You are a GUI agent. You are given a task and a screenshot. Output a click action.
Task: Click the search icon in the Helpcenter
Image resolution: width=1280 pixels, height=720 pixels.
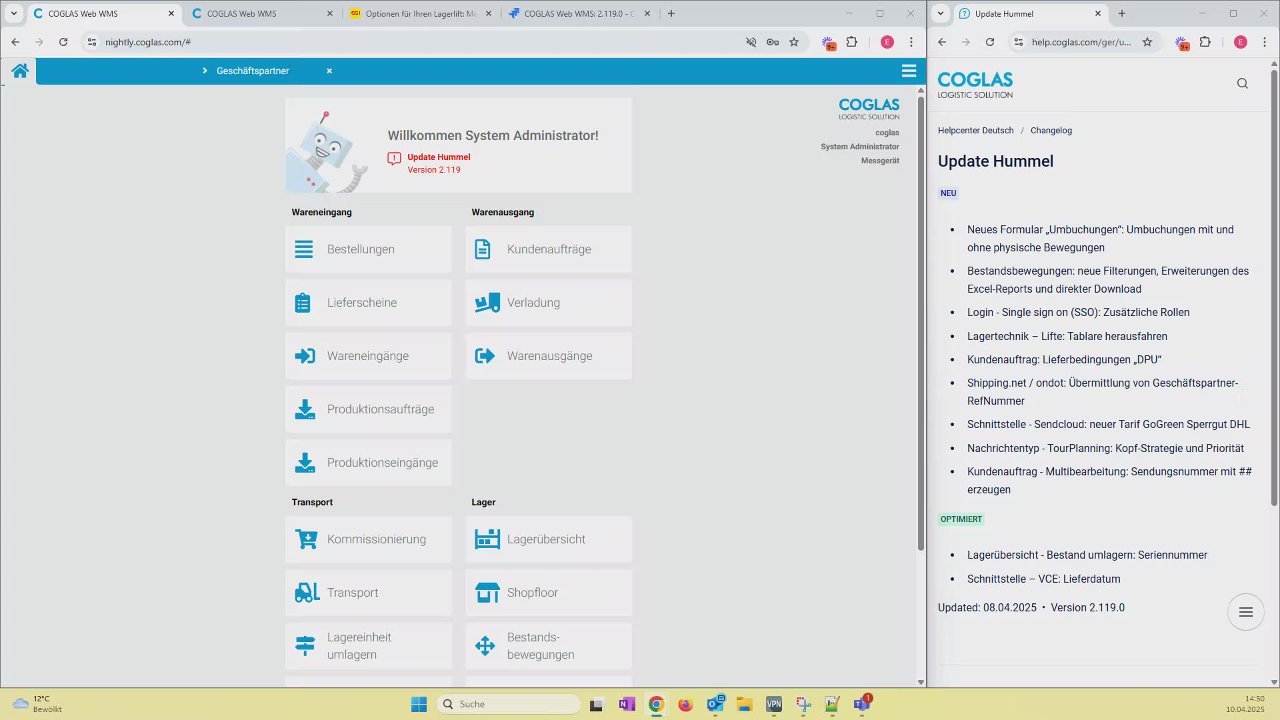tap(1242, 83)
